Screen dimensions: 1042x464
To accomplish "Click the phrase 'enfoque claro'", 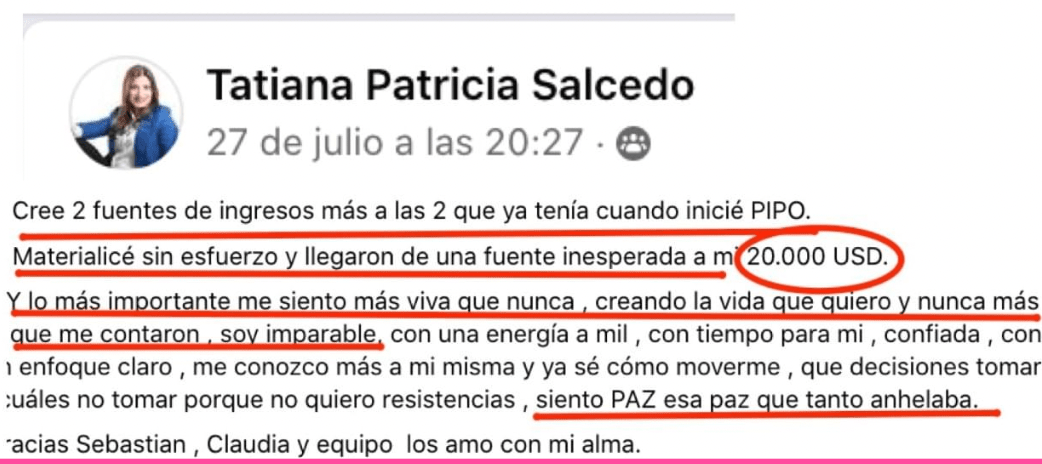I will point(68,368).
